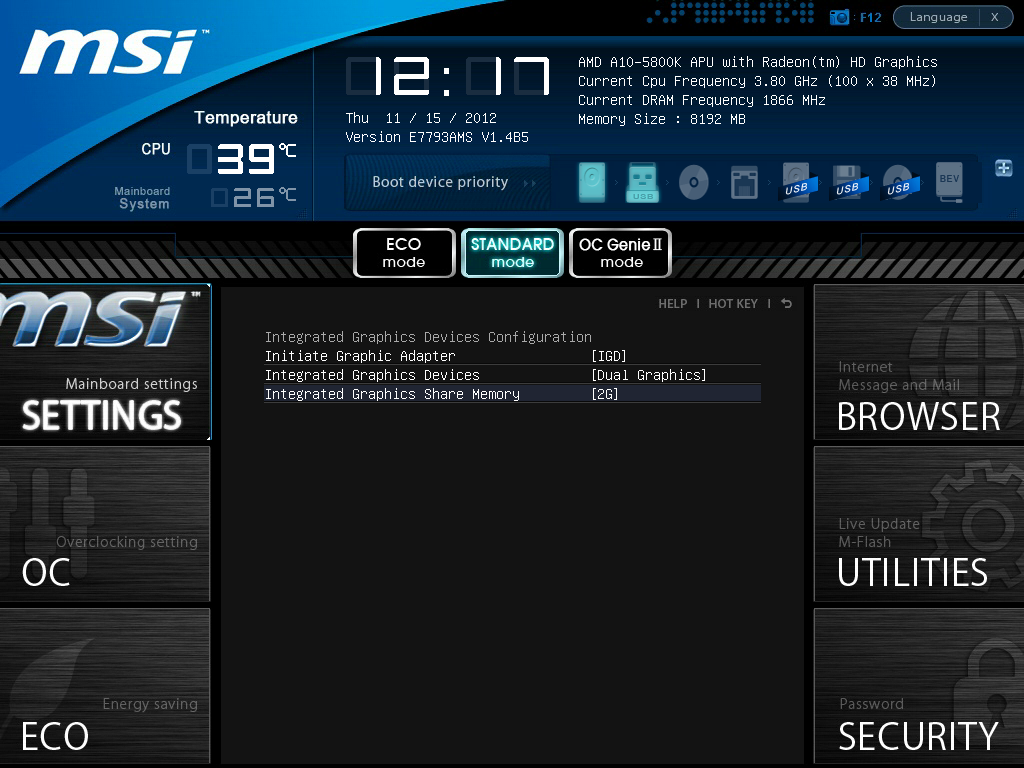Viewport: 1024px width, 768px height.
Task: Select the Integrated Graphics Devices row label
Action: pos(372,375)
